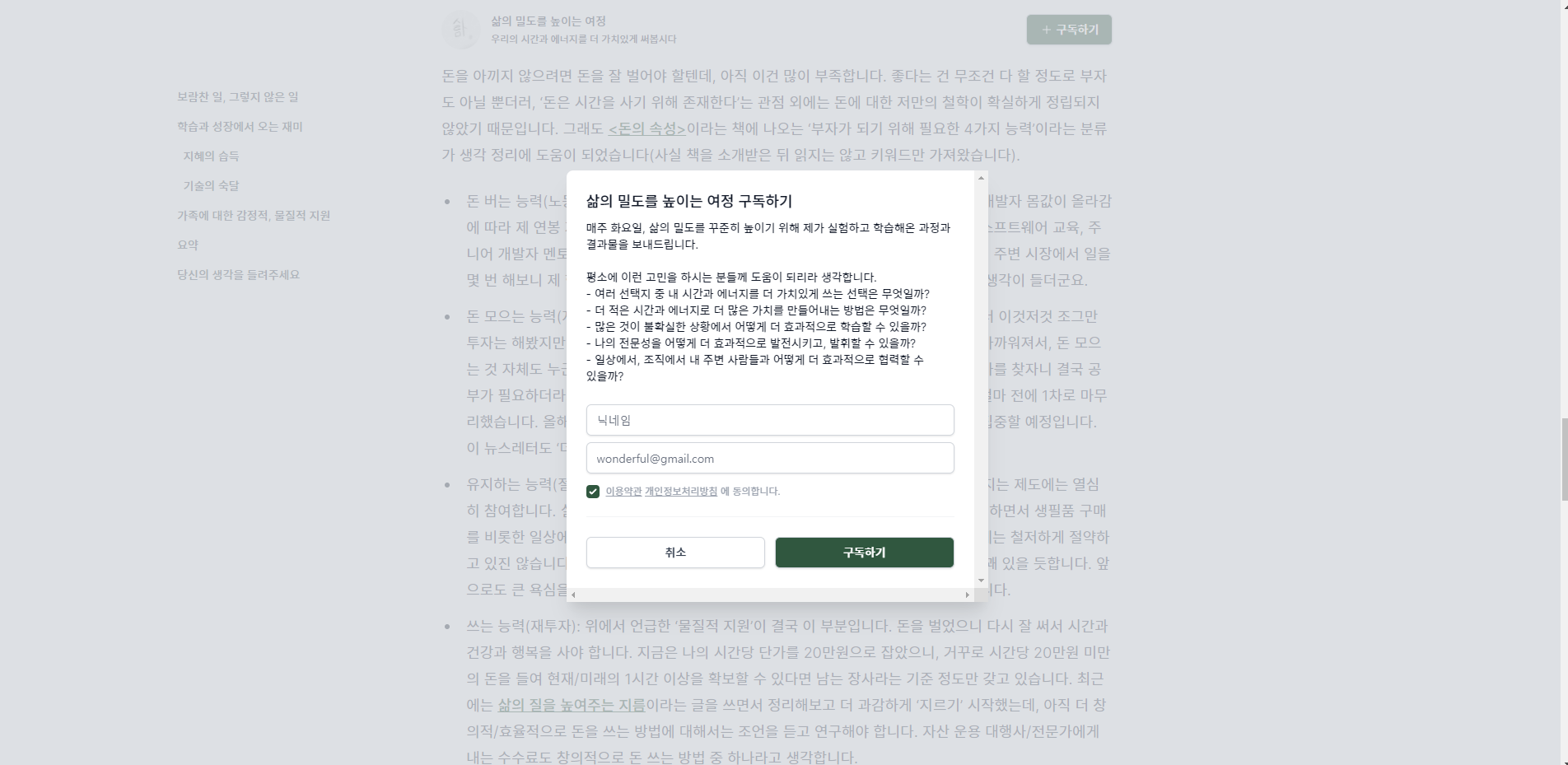This screenshot has width=1568, height=765.
Task: Select 지혜의 습득 in the table of contents
Action: click(211, 156)
